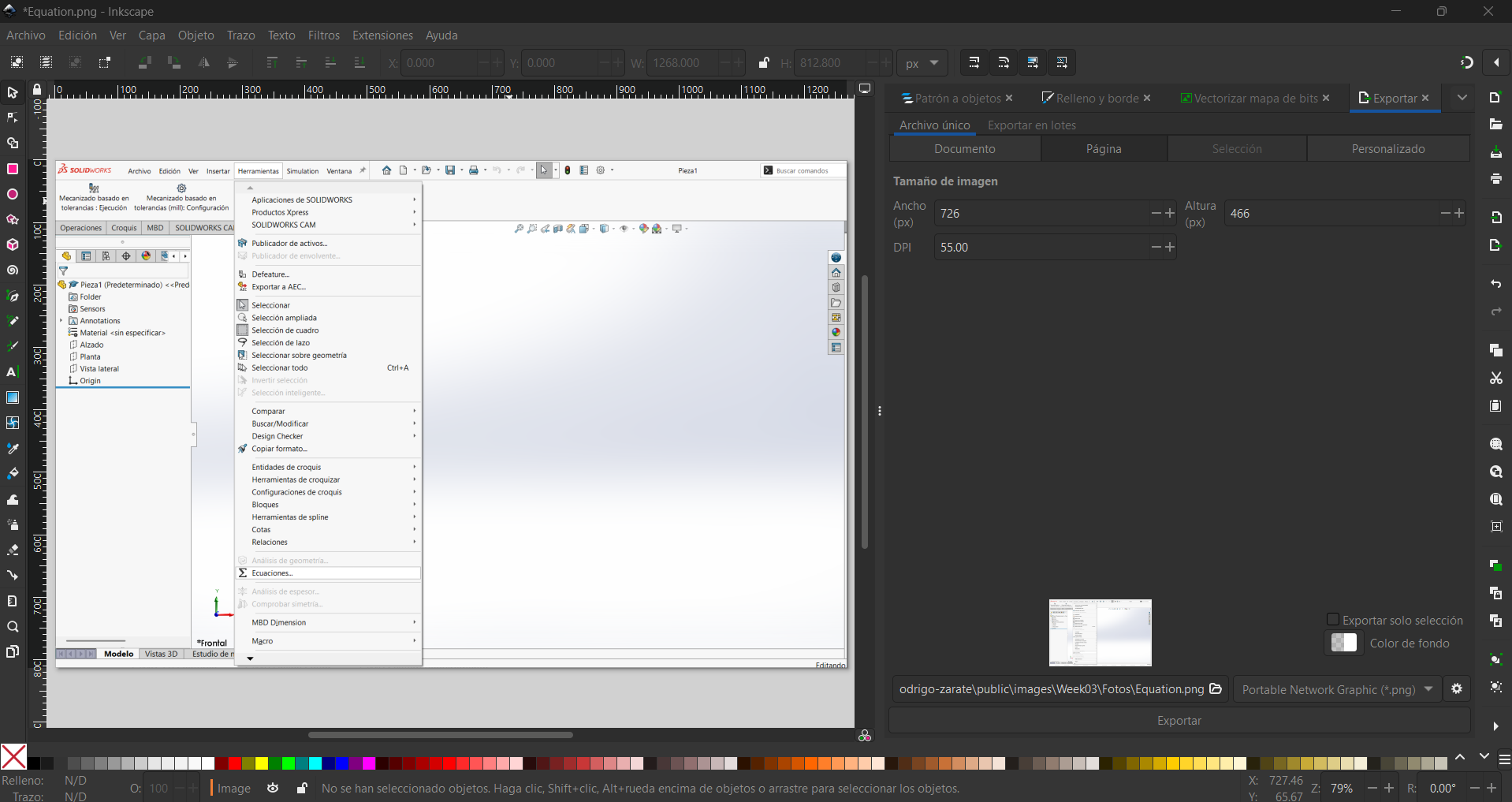The image size is (1512, 802).
Task: Select the Paint bucket fill tool
Action: (x=13, y=474)
